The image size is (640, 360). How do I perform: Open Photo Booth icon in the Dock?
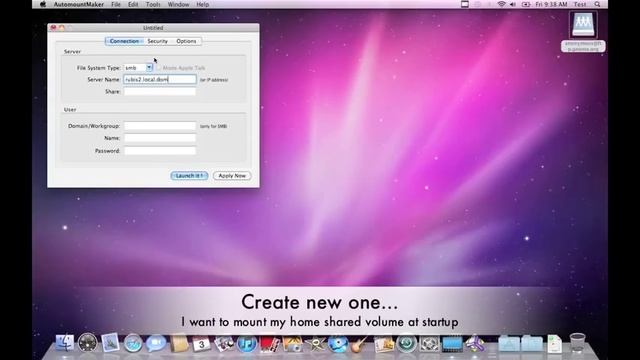pyautogui.click(x=269, y=344)
